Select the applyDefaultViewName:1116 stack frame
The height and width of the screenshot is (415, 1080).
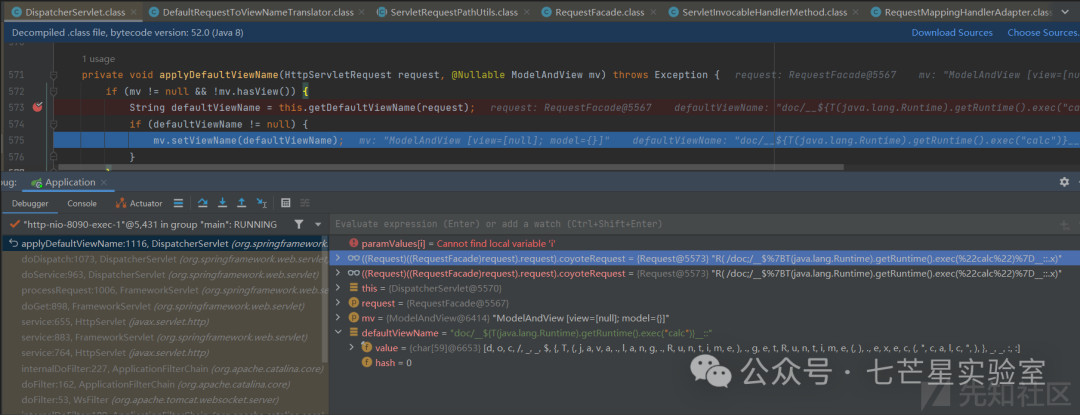164,244
